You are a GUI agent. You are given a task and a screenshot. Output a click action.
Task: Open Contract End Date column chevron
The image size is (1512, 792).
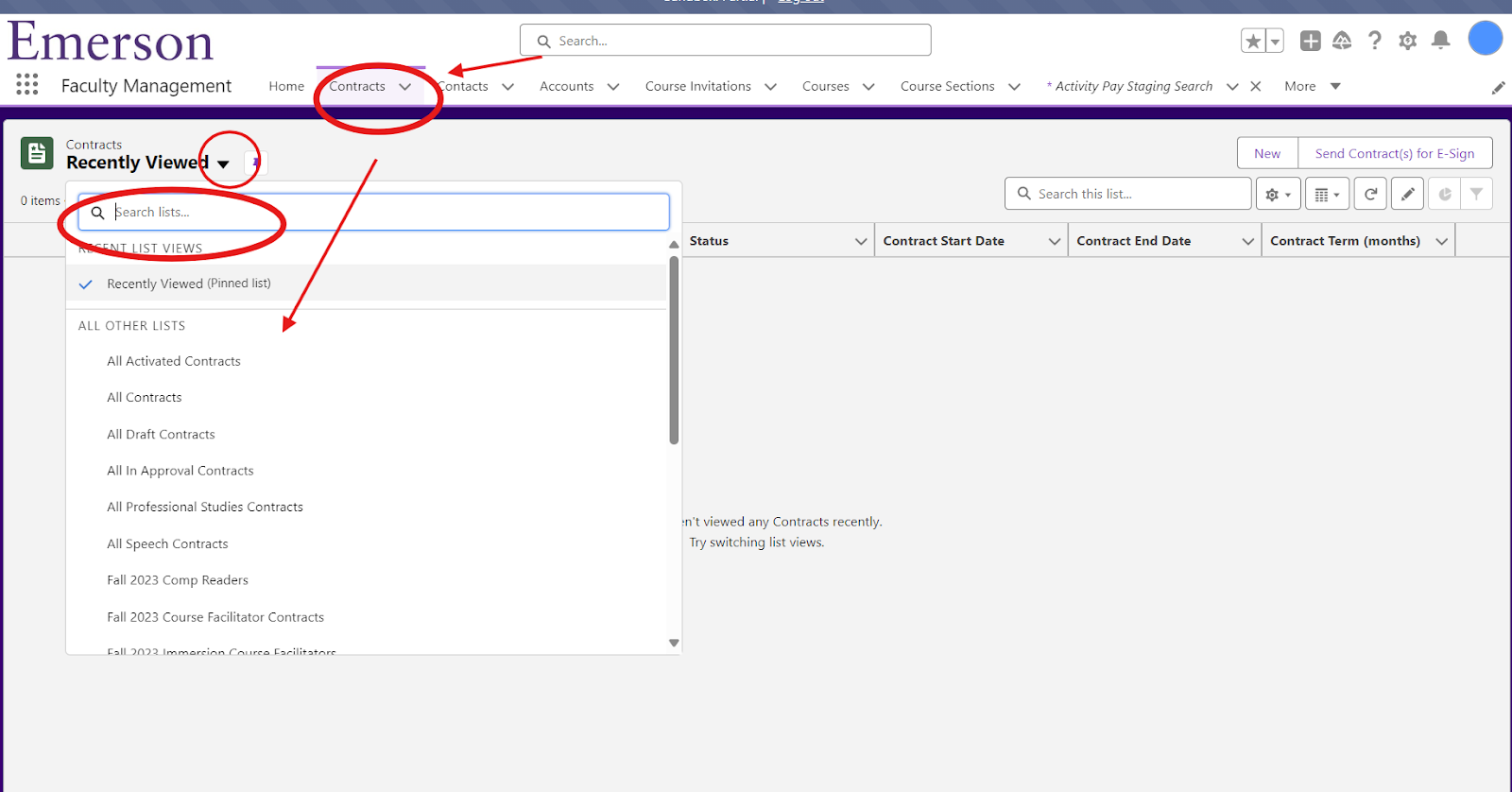tap(1248, 241)
